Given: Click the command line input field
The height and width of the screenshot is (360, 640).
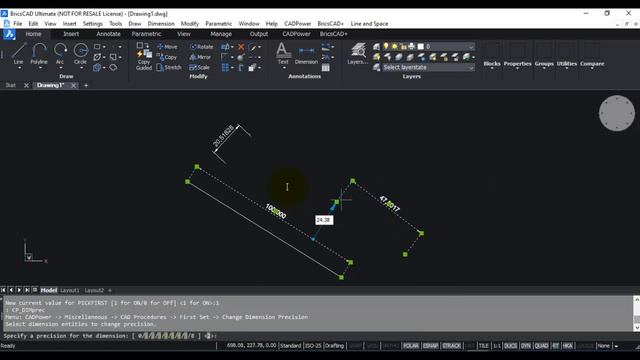Looking at the screenshot, I should pyautogui.click(x=318, y=336).
